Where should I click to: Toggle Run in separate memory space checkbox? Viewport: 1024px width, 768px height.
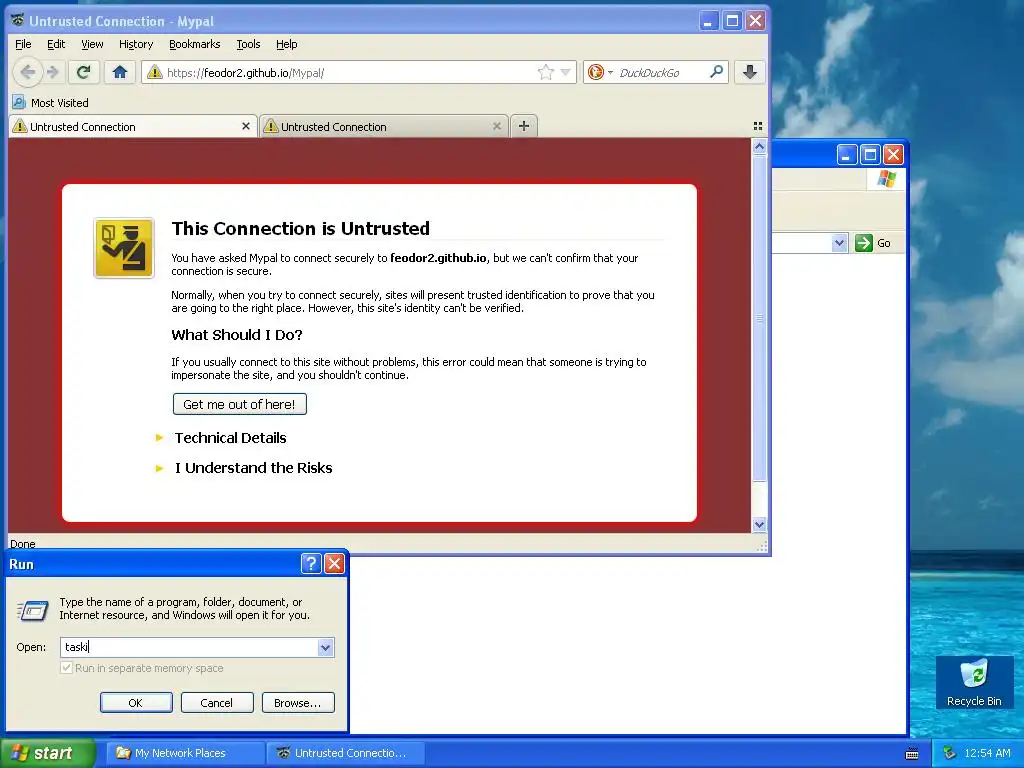(x=66, y=668)
